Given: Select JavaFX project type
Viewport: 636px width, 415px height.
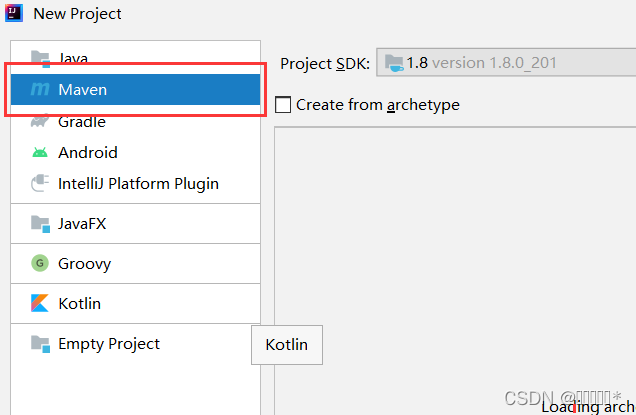Looking at the screenshot, I should (x=135, y=224).
